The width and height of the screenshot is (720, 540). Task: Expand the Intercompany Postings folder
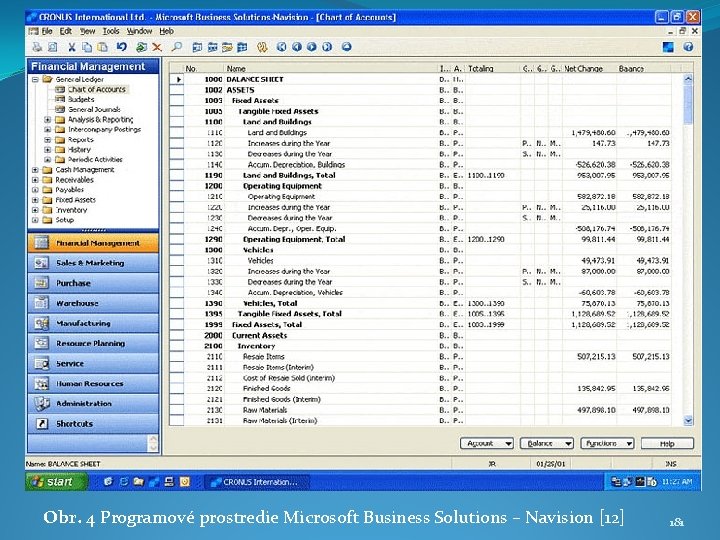47,129
